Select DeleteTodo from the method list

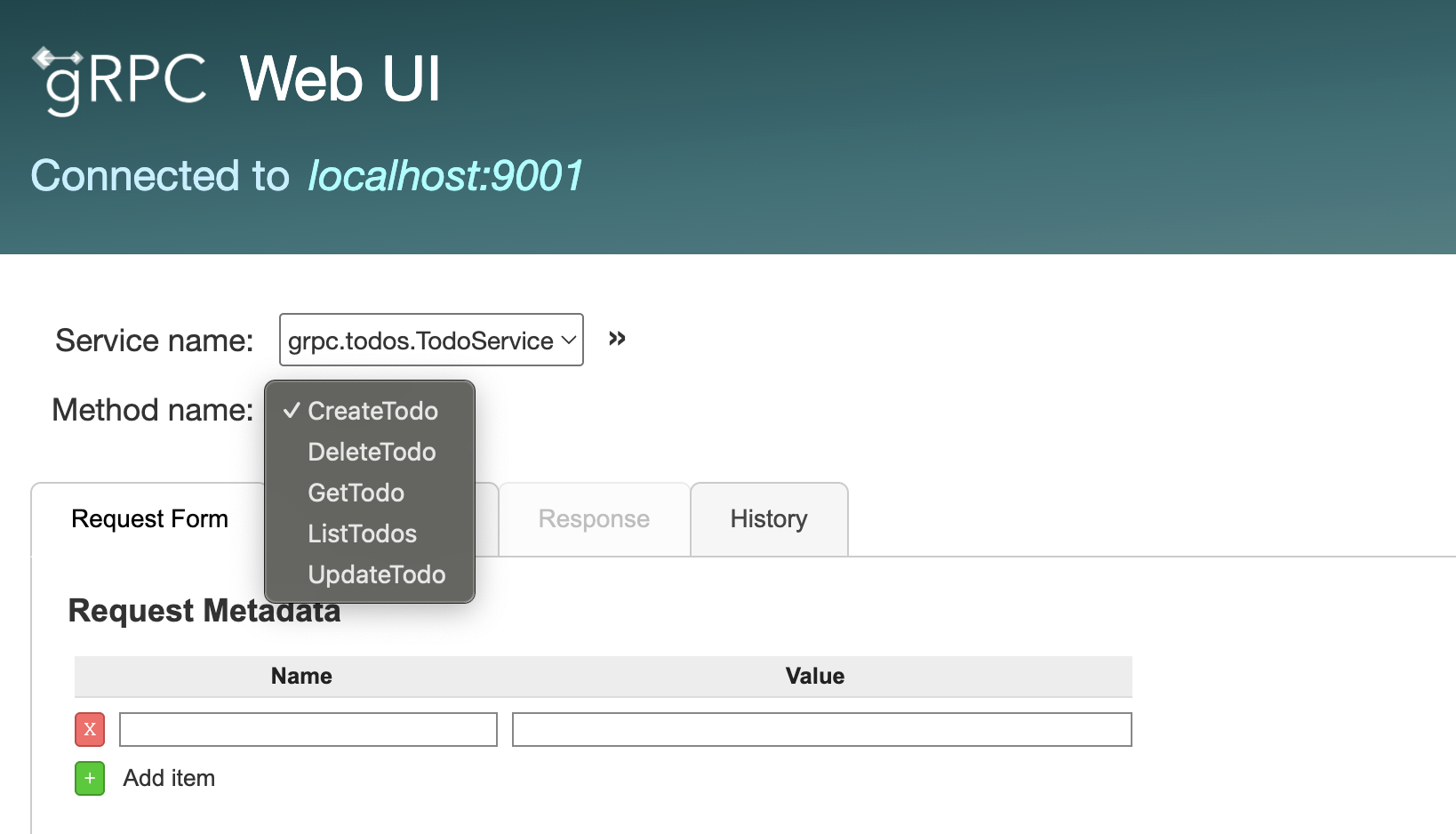(372, 452)
